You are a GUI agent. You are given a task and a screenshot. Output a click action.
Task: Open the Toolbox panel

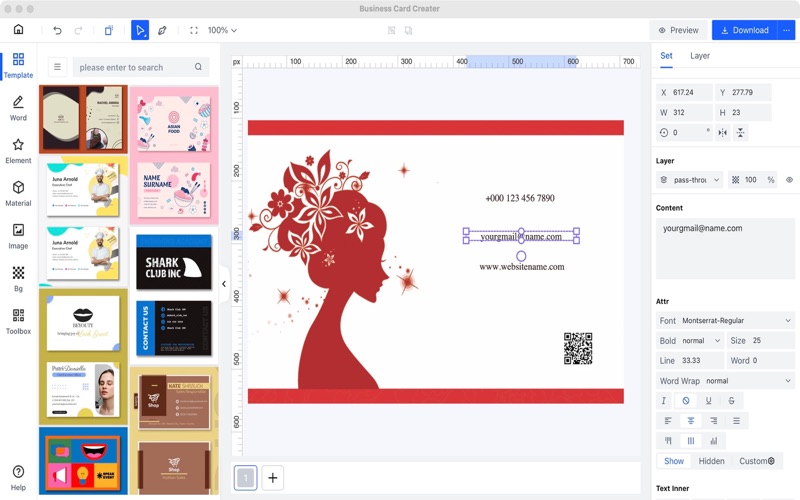tap(18, 321)
